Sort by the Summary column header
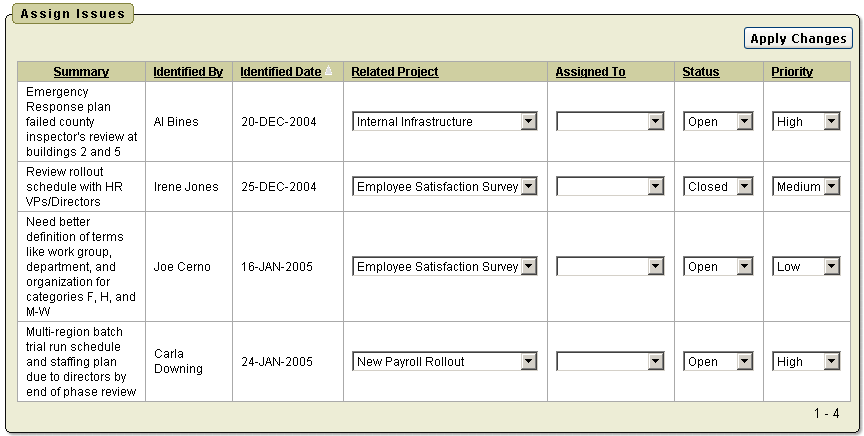The width and height of the screenshot is (864, 436). (x=81, y=72)
